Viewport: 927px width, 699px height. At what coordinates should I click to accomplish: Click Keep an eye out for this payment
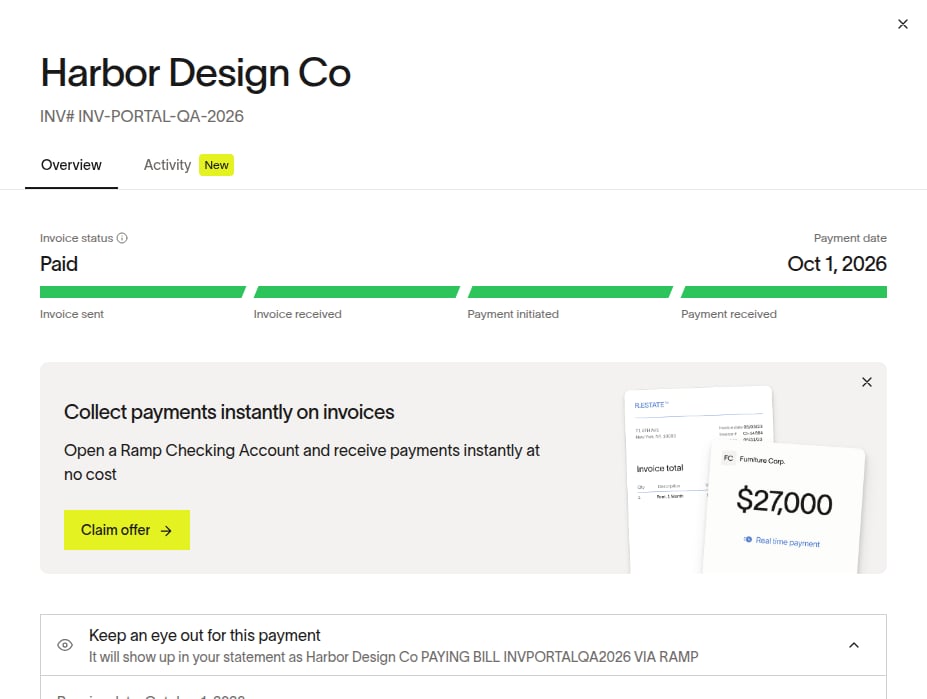coord(205,635)
